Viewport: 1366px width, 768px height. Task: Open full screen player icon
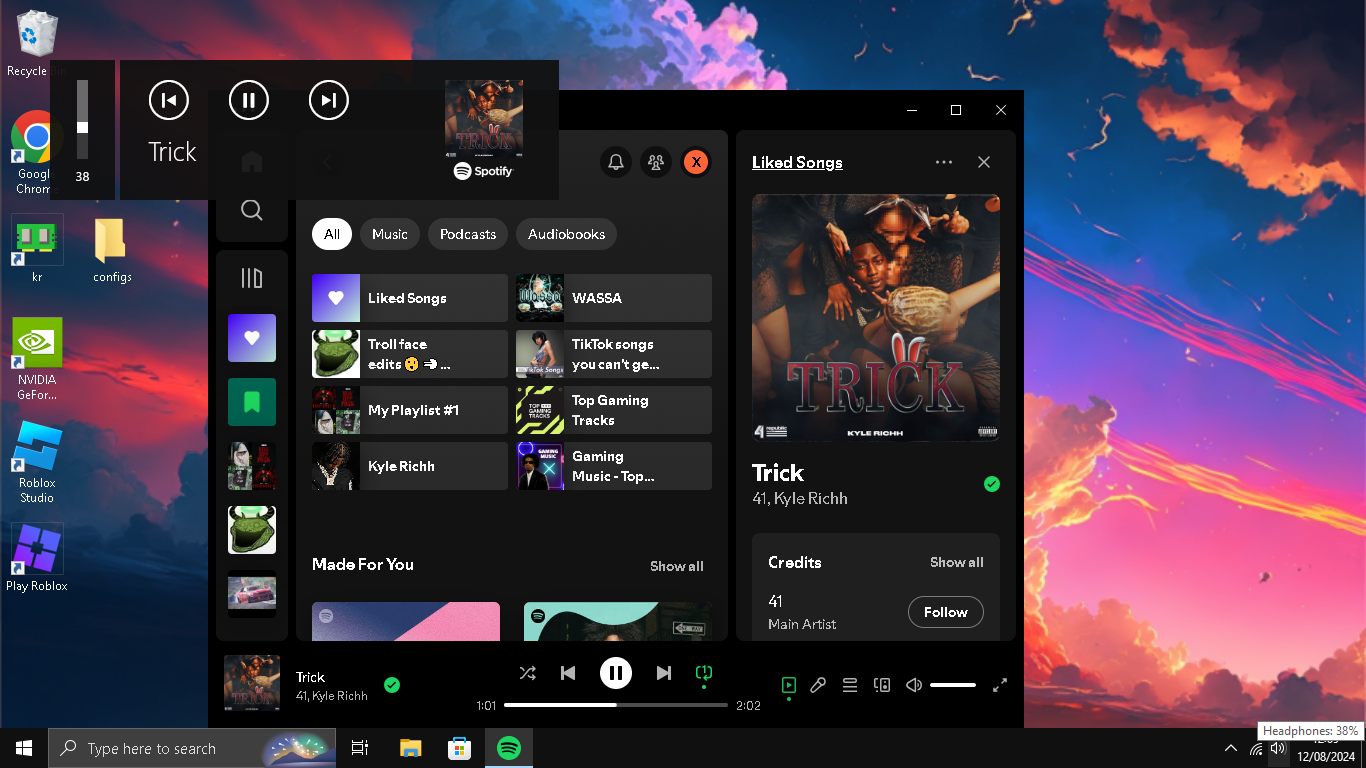[1000, 685]
